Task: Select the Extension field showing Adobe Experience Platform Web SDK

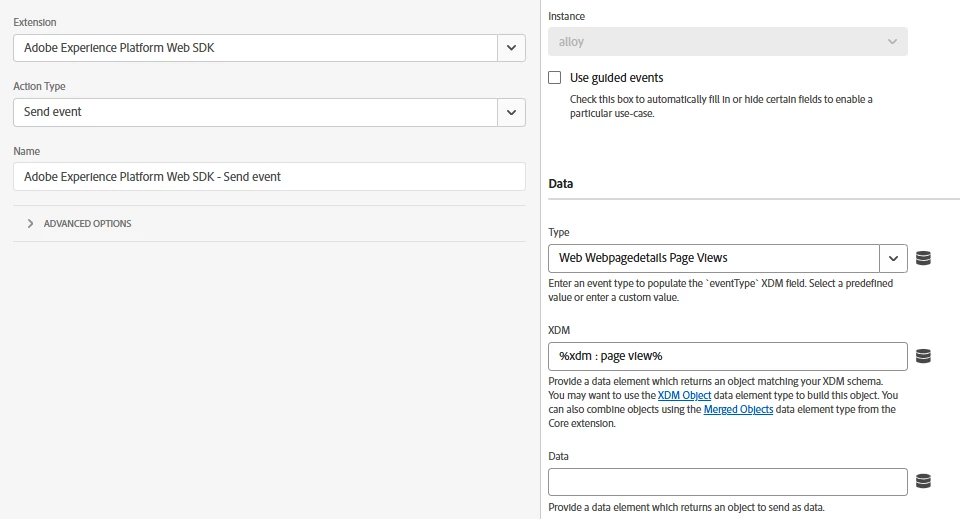Action: (255, 48)
